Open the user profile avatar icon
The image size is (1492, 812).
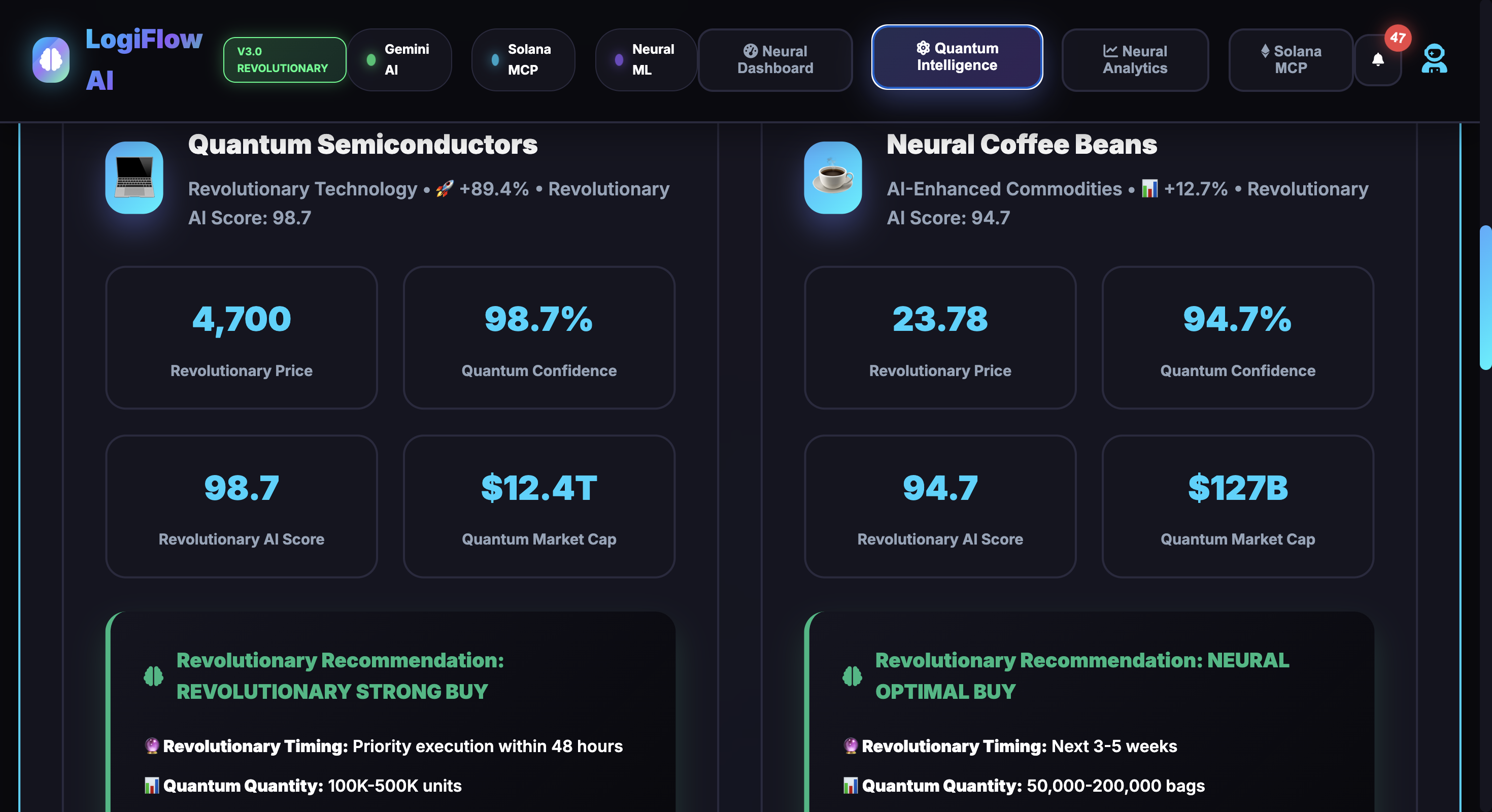click(x=1434, y=59)
